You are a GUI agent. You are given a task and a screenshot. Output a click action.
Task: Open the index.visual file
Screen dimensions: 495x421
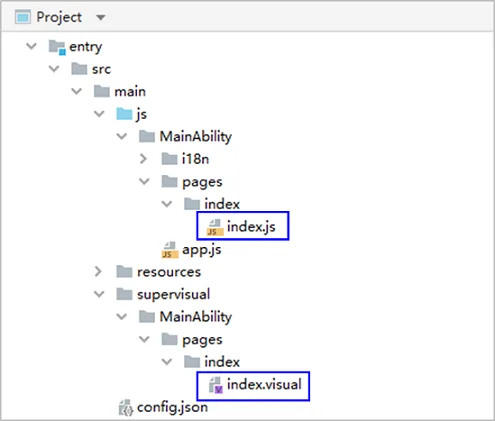coord(264,385)
